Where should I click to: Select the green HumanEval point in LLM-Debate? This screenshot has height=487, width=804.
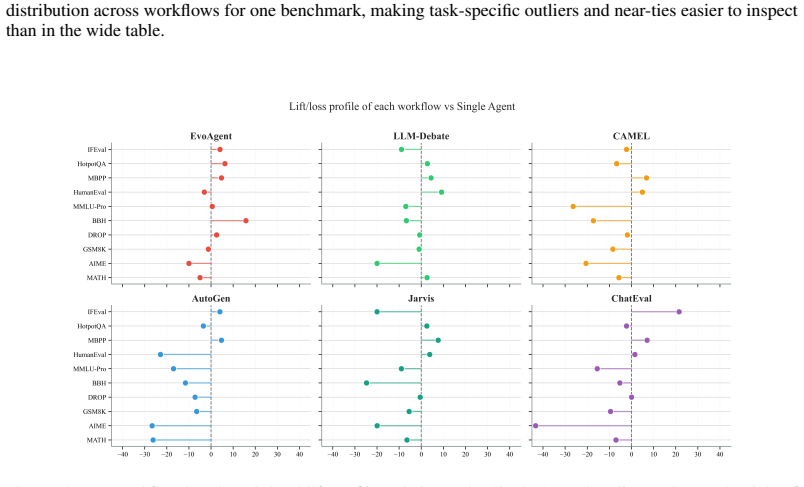tap(441, 192)
